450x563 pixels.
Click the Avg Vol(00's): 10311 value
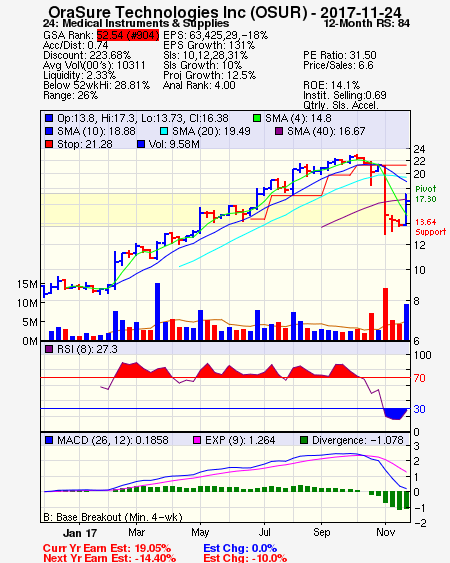[x=94, y=65]
